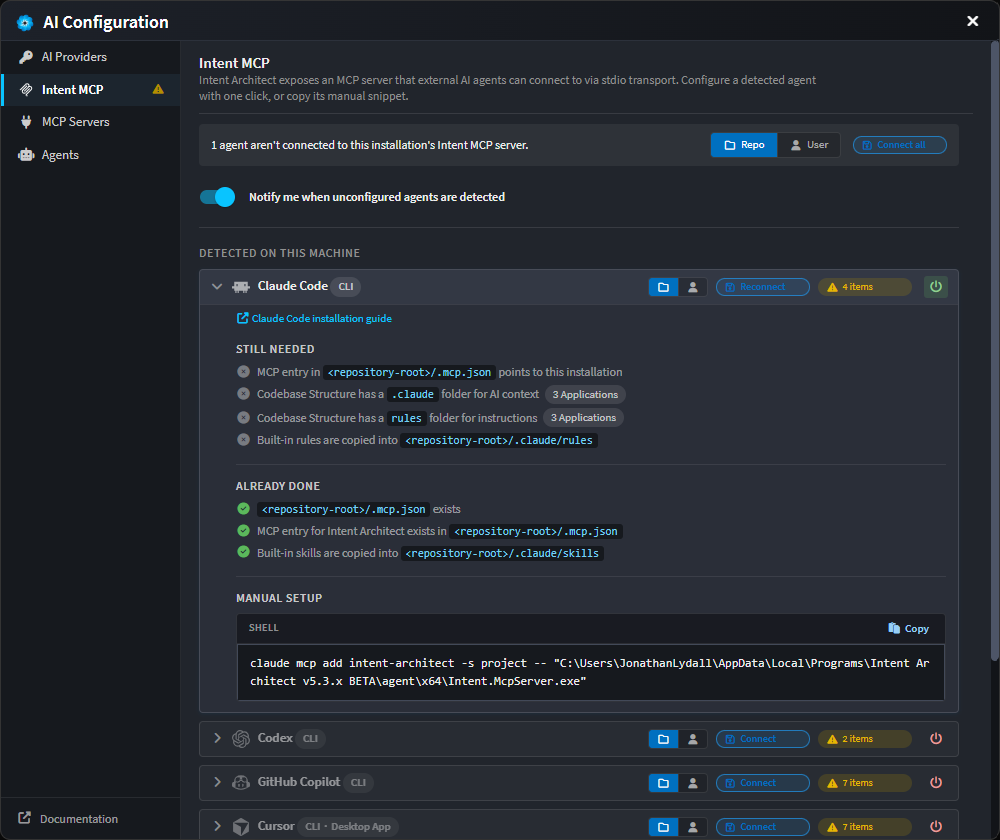
Task: Collapse the Claude Code section
Action: [x=217, y=286]
